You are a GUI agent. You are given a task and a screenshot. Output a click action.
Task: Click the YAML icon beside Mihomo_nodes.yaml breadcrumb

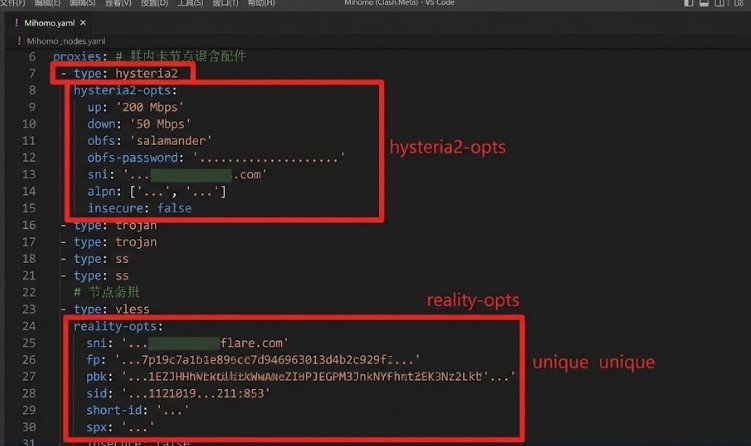(19, 41)
